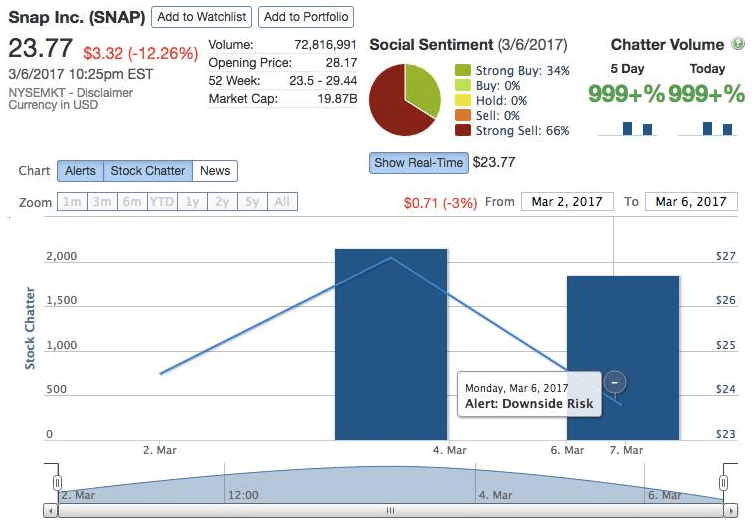
Task: Select the 1m zoom range
Action: click(72, 202)
